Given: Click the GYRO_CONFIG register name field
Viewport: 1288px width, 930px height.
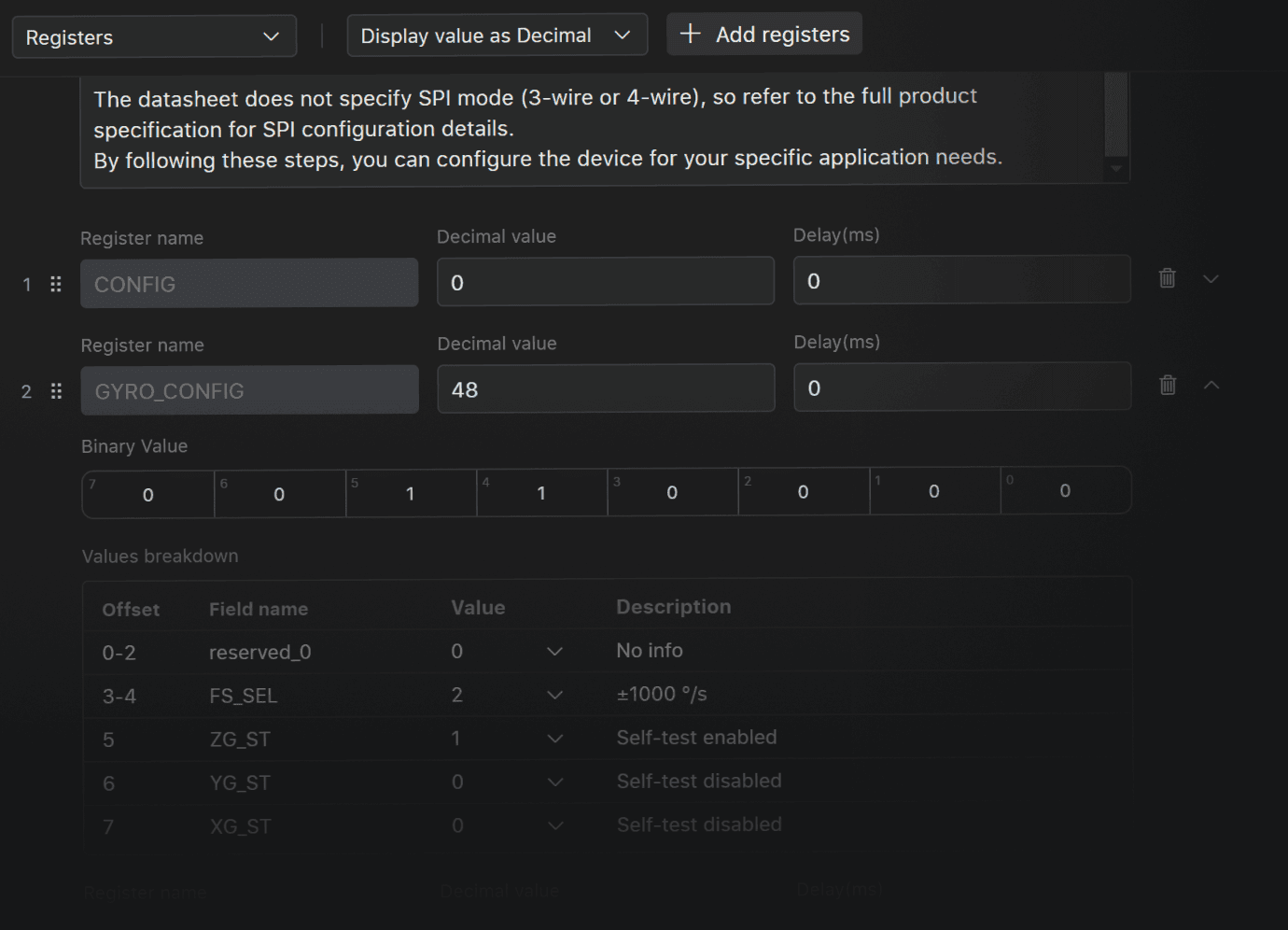Looking at the screenshot, I should point(250,389).
